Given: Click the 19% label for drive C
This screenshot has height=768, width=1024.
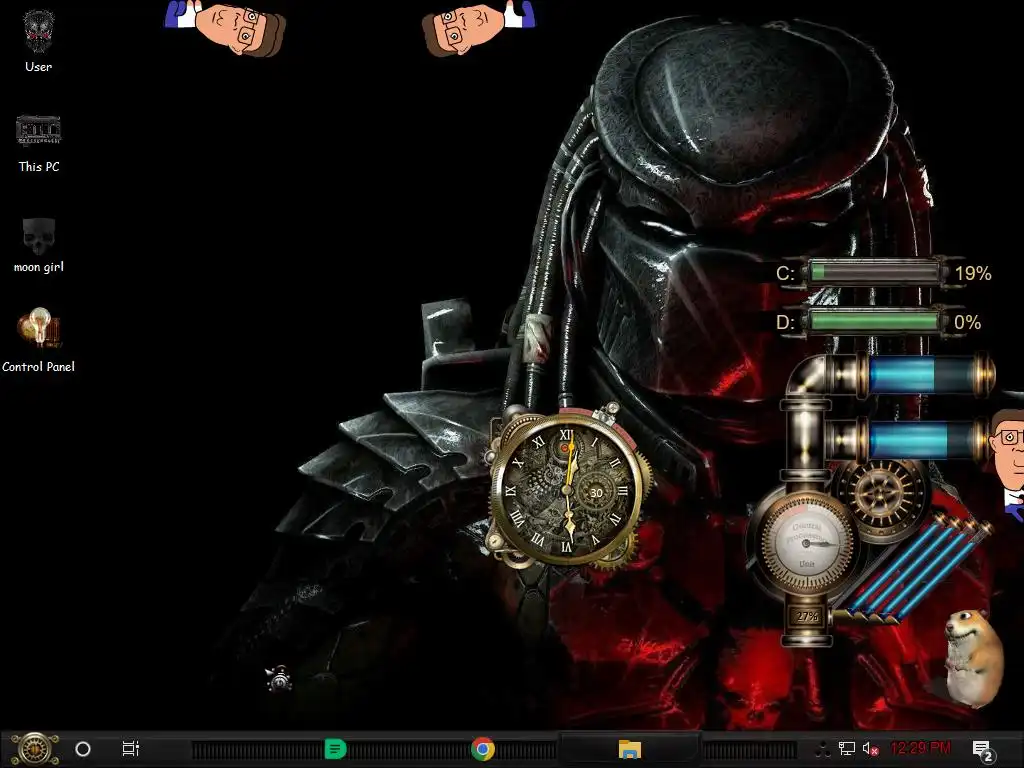Looking at the screenshot, I should 973,273.
